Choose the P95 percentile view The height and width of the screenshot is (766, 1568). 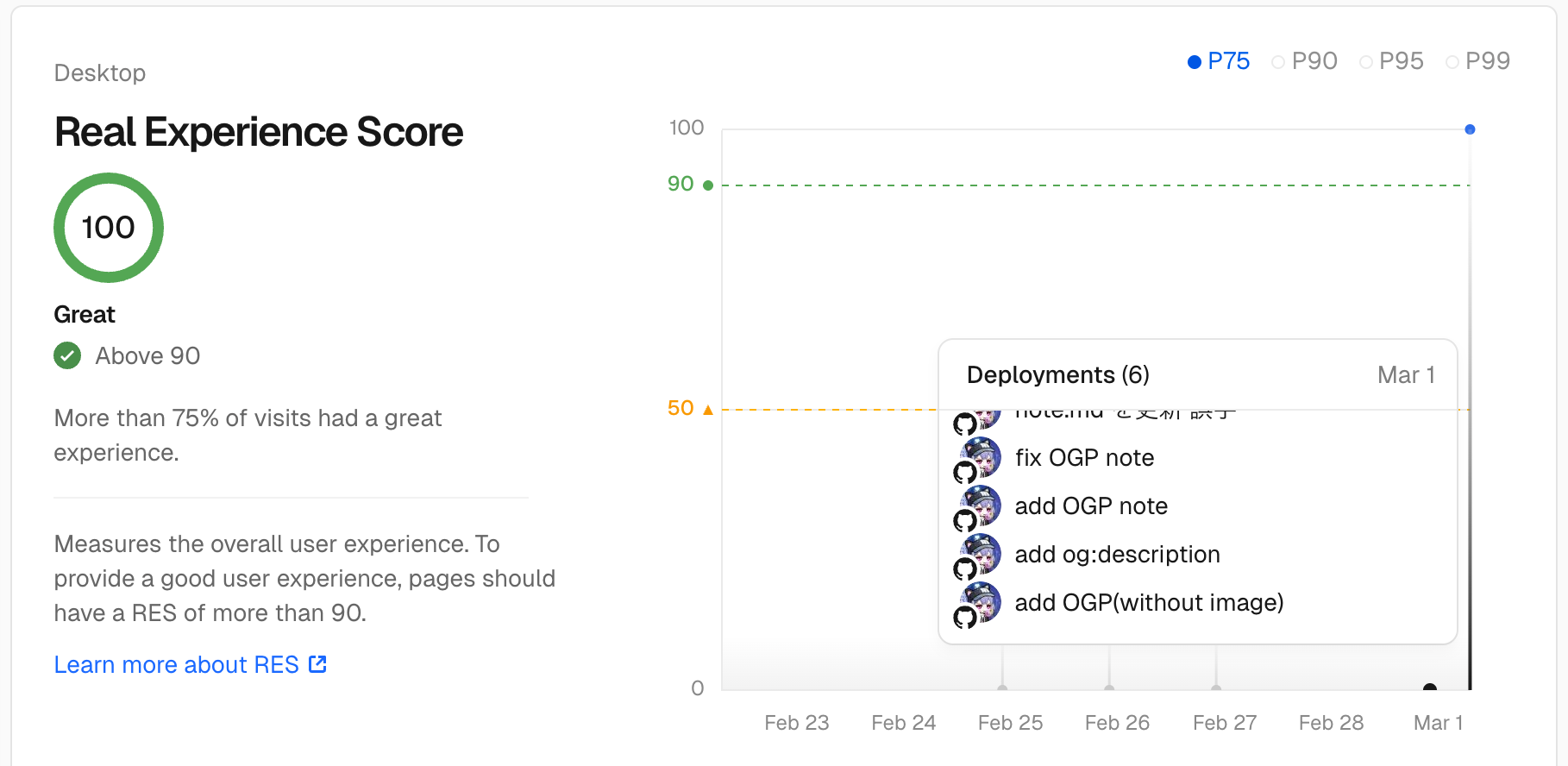pos(1391,61)
